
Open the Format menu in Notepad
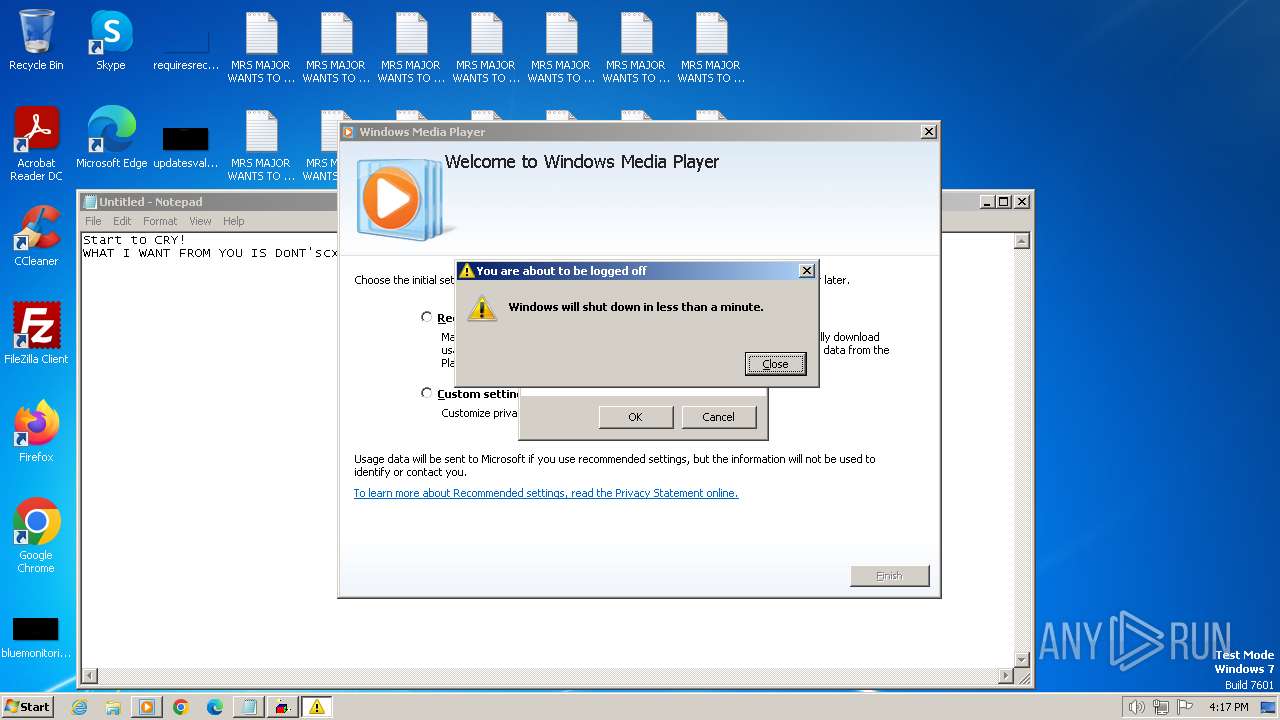click(160, 221)
